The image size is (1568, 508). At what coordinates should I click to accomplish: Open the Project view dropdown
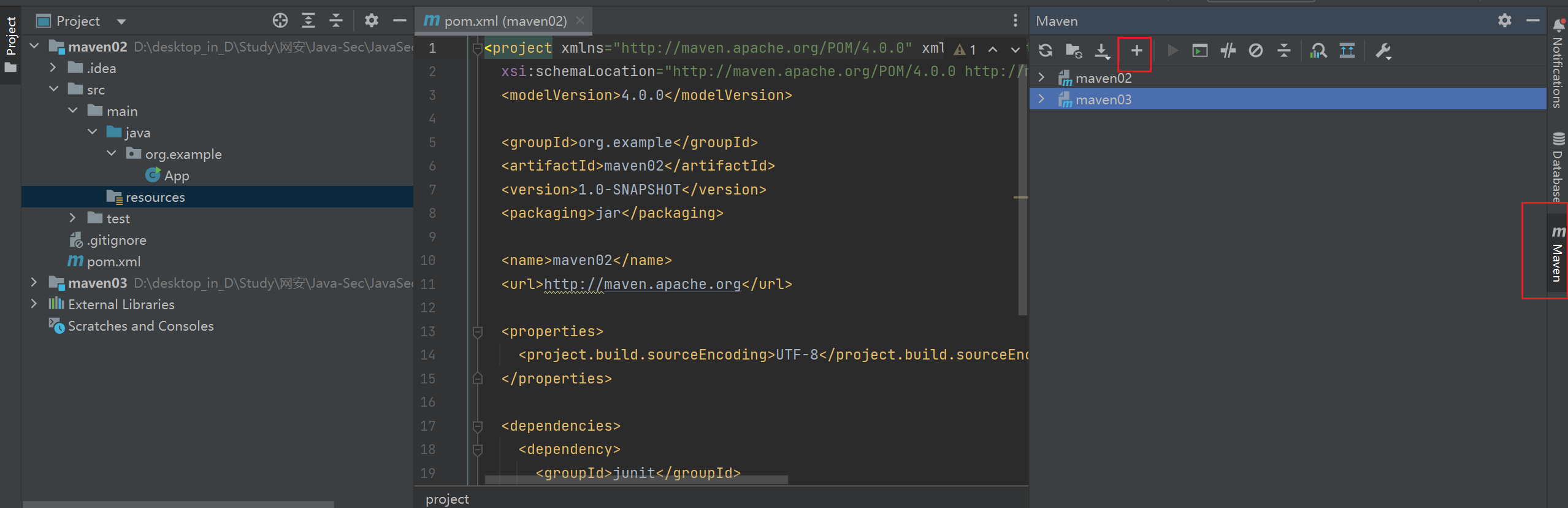(121, 21)
